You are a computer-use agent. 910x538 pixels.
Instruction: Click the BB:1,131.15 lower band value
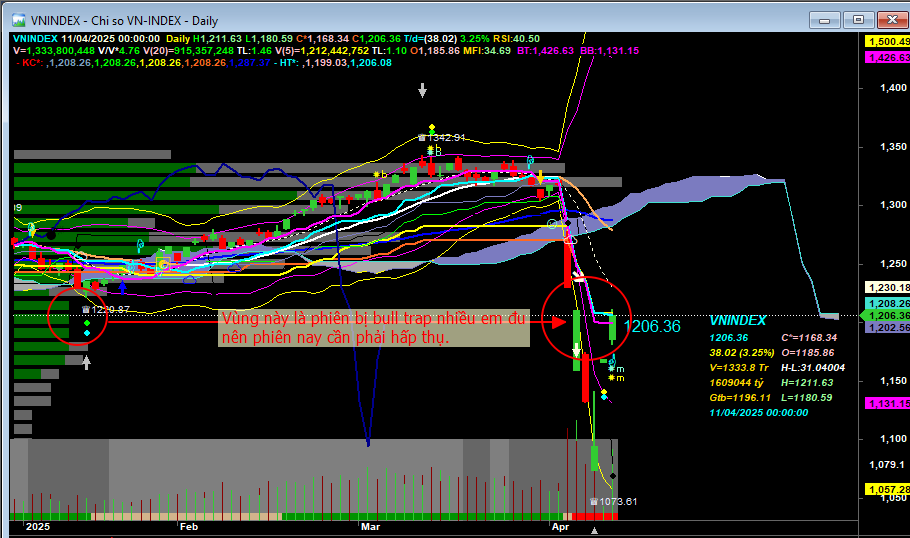[x=609, y=51]
